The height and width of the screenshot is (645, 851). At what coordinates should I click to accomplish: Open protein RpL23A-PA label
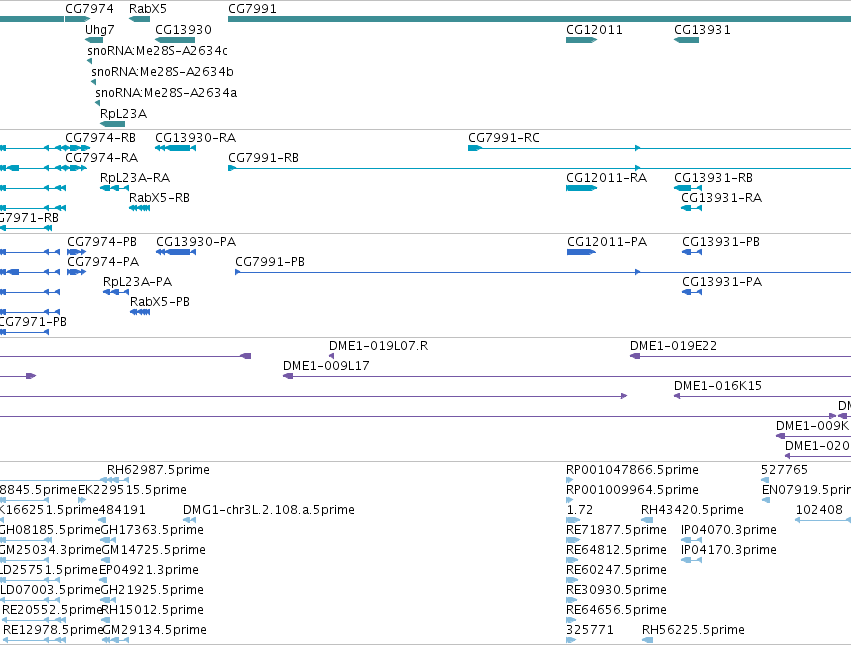point(137,282)
